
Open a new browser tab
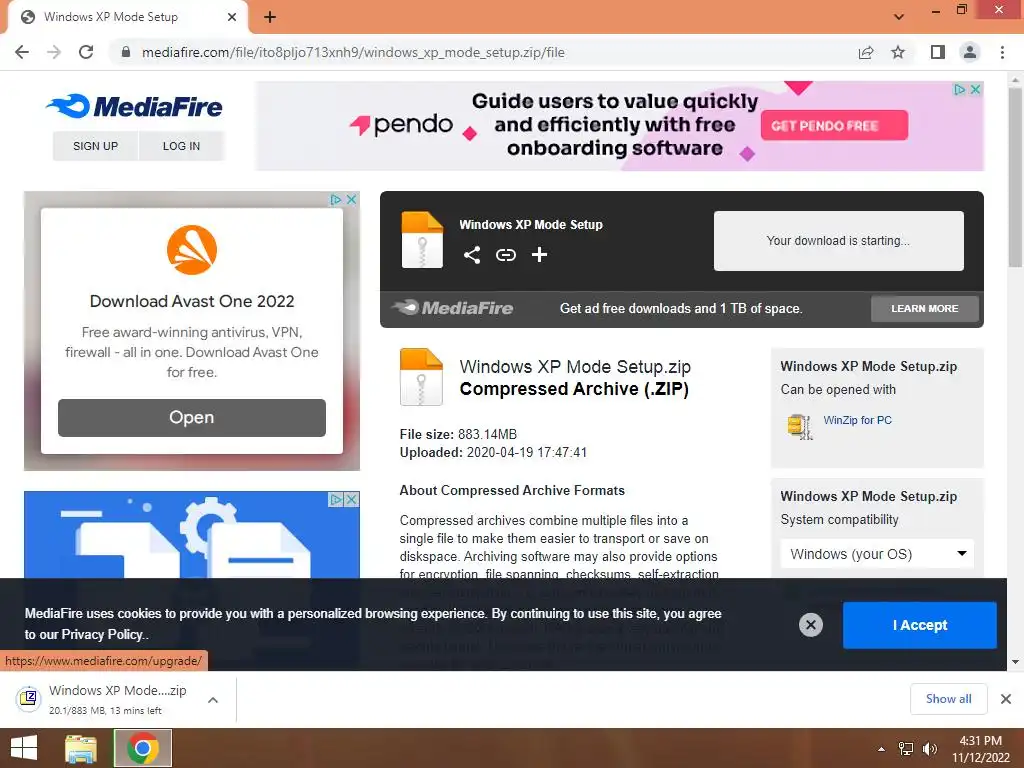[270, 17]
